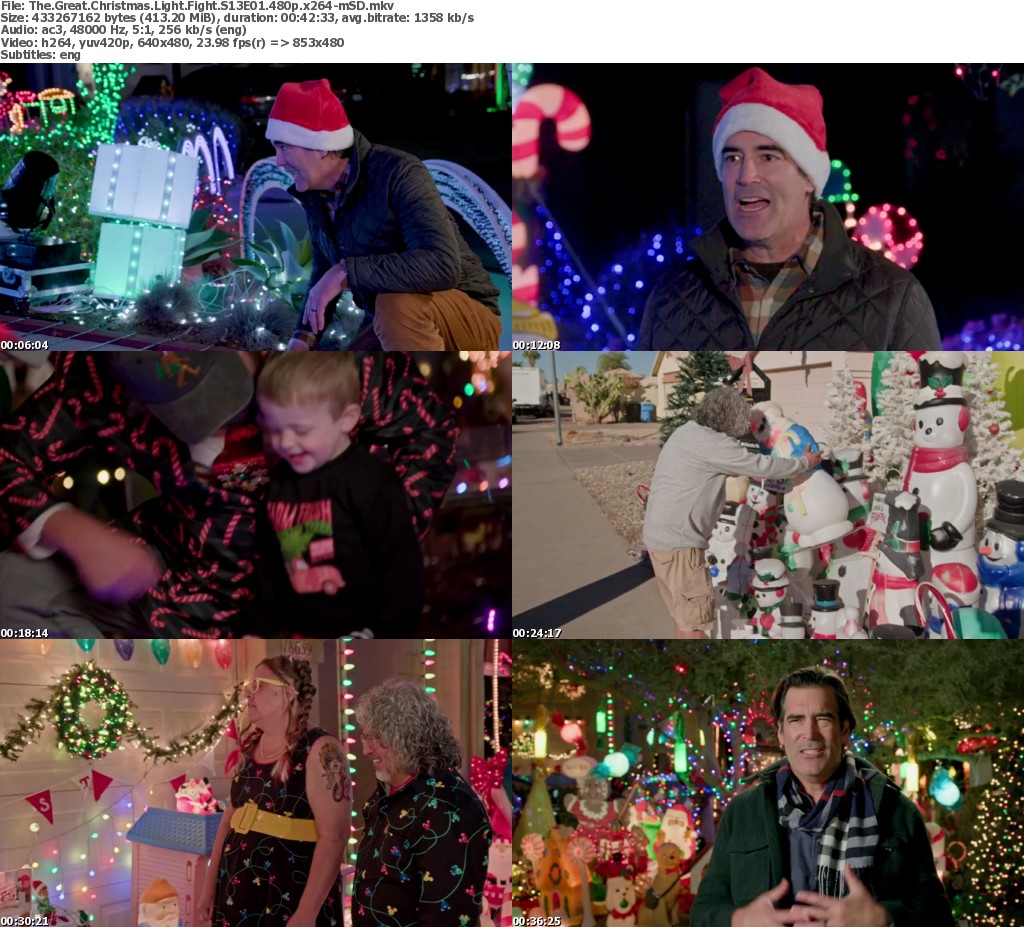The width and height of the screenshot is (1024, 927).
Task: Select the frame of man in Santa hat talking
Action: click(x=768, y=206)
